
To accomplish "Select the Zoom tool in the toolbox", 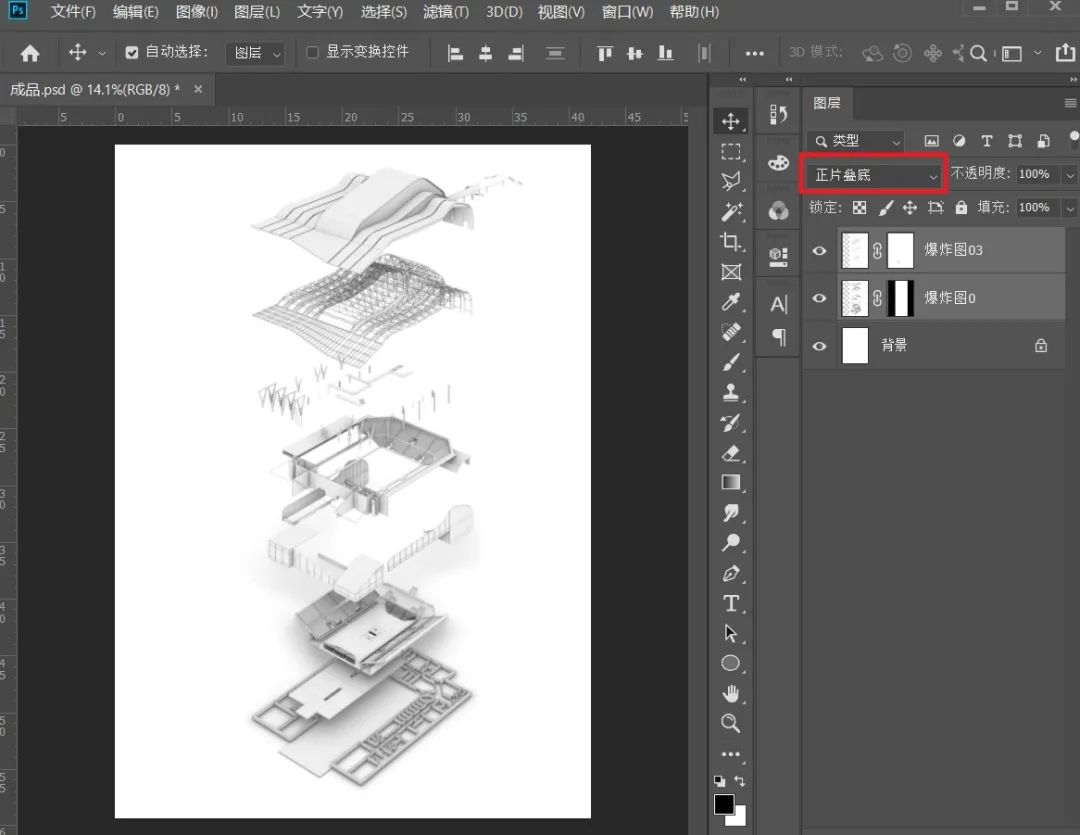I will [731, 723].
